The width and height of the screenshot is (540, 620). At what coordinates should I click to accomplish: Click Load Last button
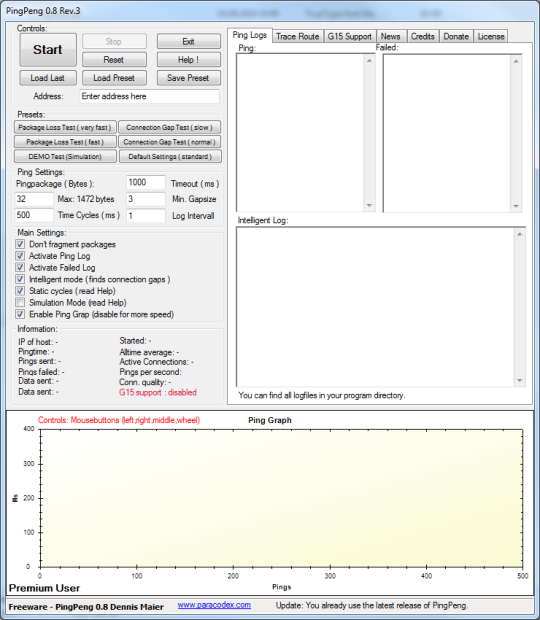pos(48,78)
